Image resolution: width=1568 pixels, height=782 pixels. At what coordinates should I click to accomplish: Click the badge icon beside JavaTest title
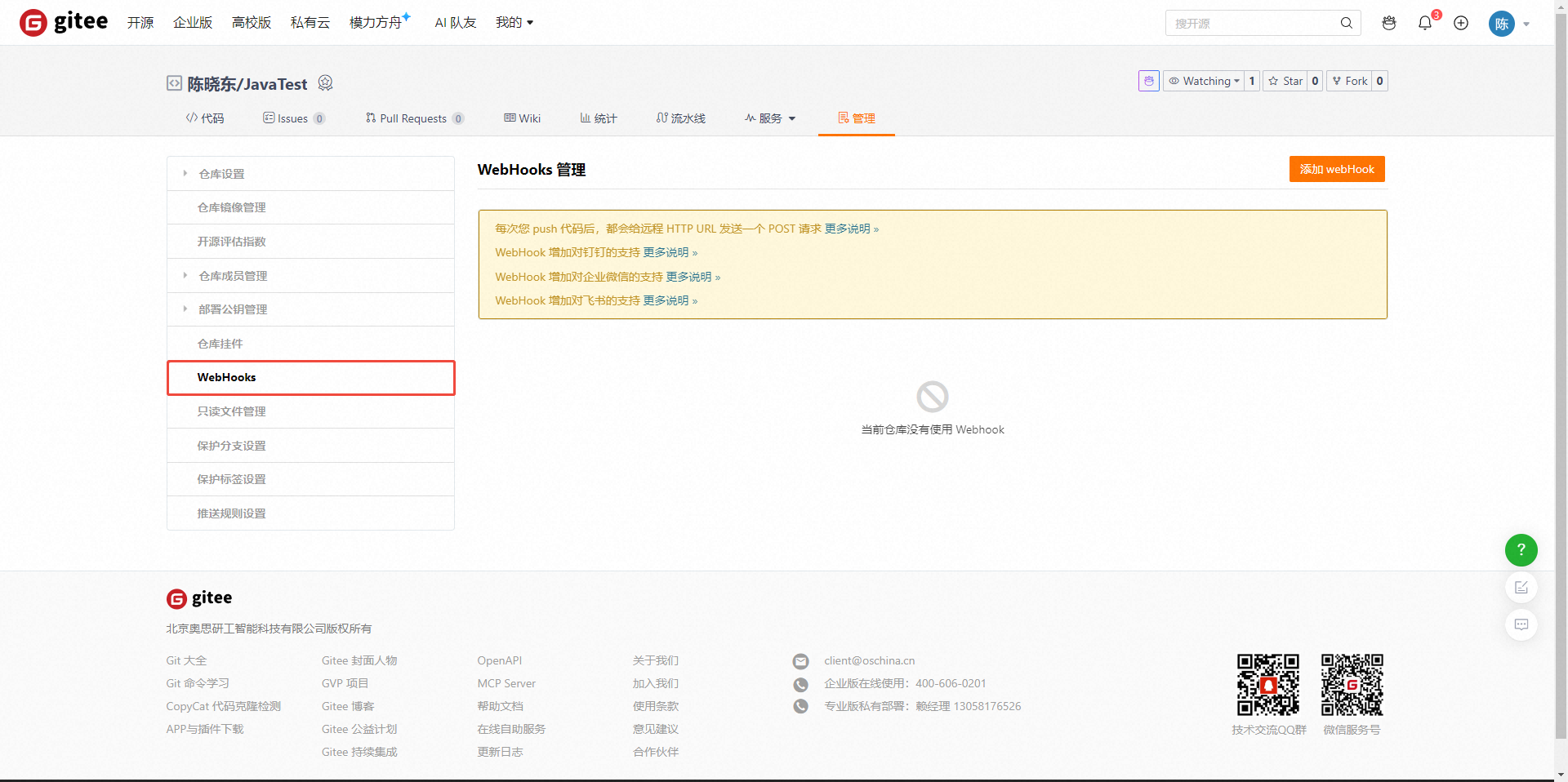(x=325, y=83)
